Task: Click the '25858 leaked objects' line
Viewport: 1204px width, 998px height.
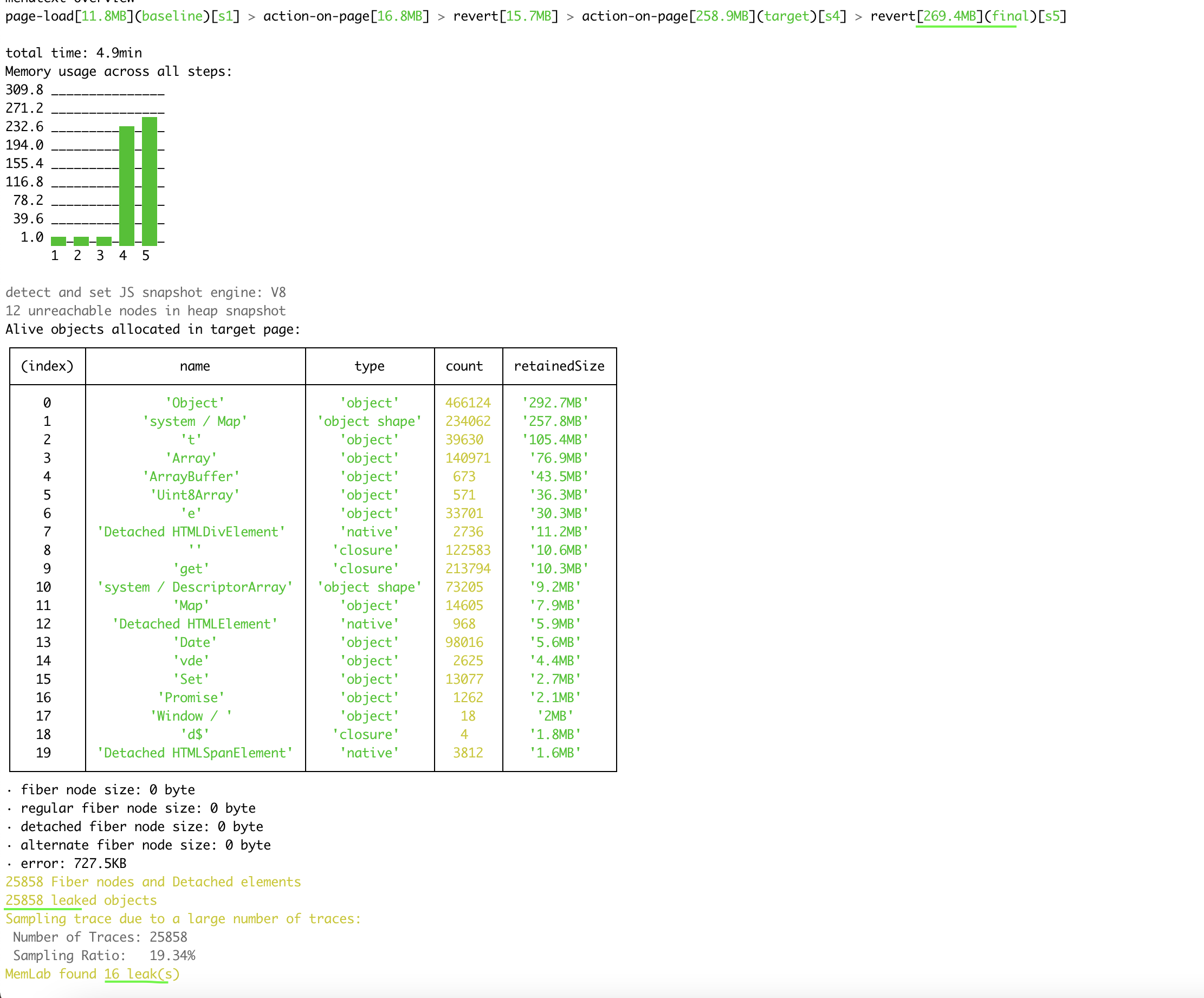Action: point(81,900)
